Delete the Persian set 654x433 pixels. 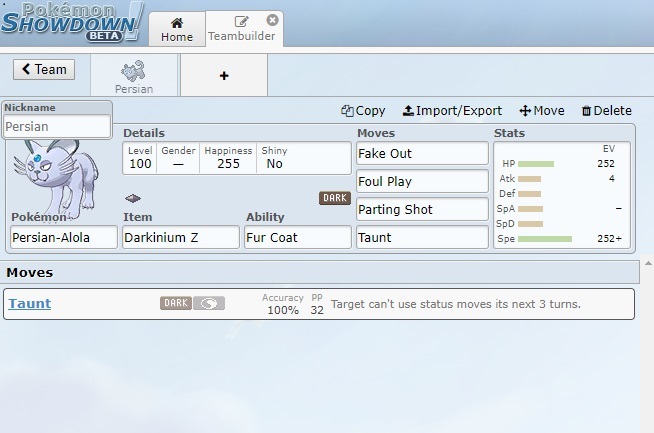tap(606, 111)
